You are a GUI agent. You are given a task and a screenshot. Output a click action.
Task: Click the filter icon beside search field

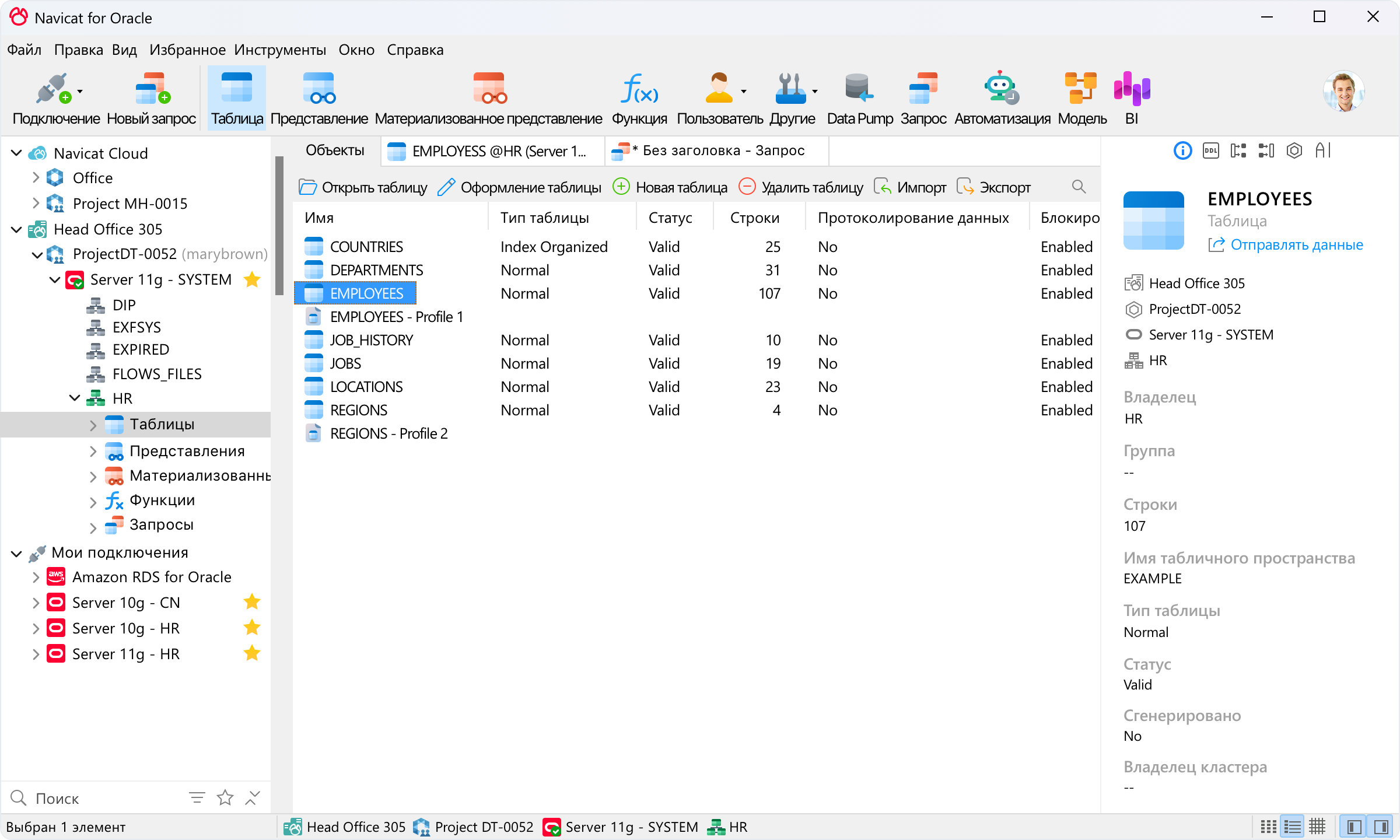pyautogui.click(x=197, y=797)
